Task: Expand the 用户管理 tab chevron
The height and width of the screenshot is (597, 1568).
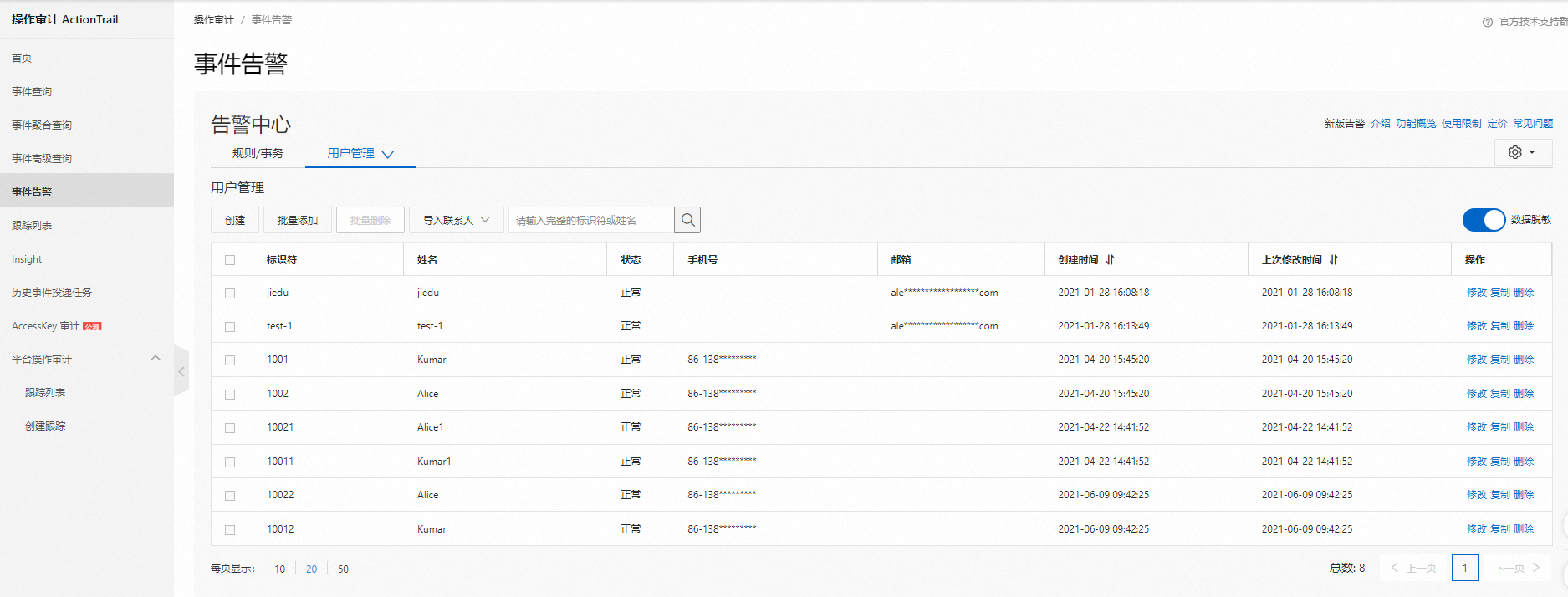Action: [387, 154]
